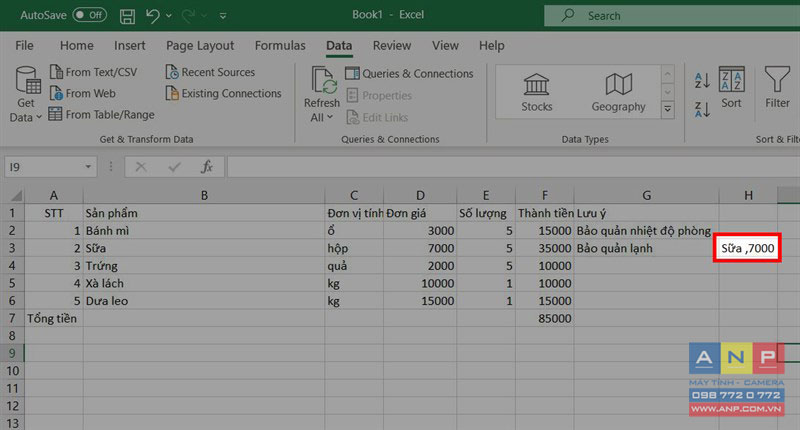Click the formula bar Enter checkmark
Image resolution: width=800 pixels, height=430 pixels.
point(174,167)
